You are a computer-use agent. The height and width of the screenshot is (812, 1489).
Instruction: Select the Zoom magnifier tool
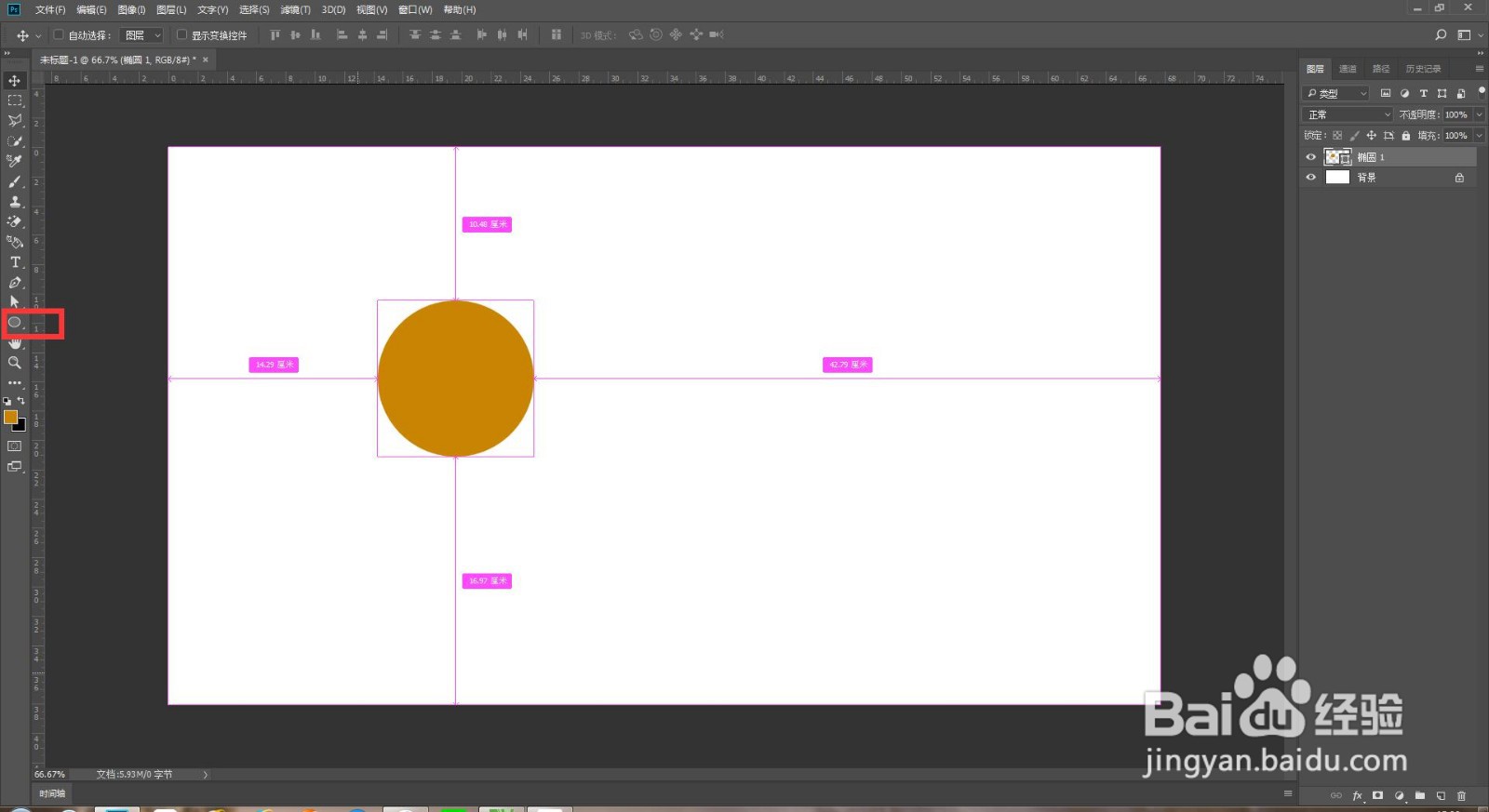click(15, 363)
